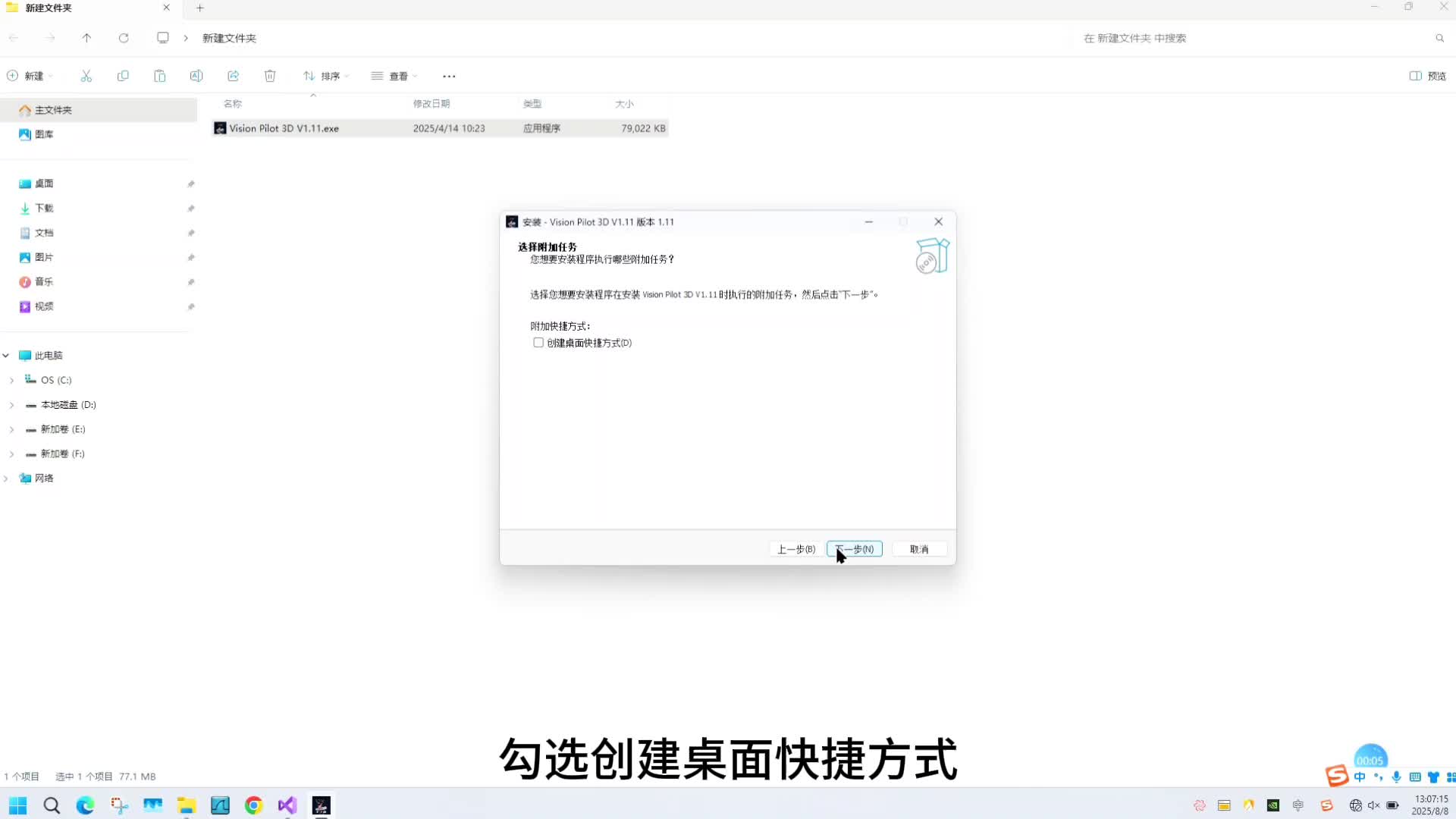Click the Sogou input method tray icon

[1326, 805]
